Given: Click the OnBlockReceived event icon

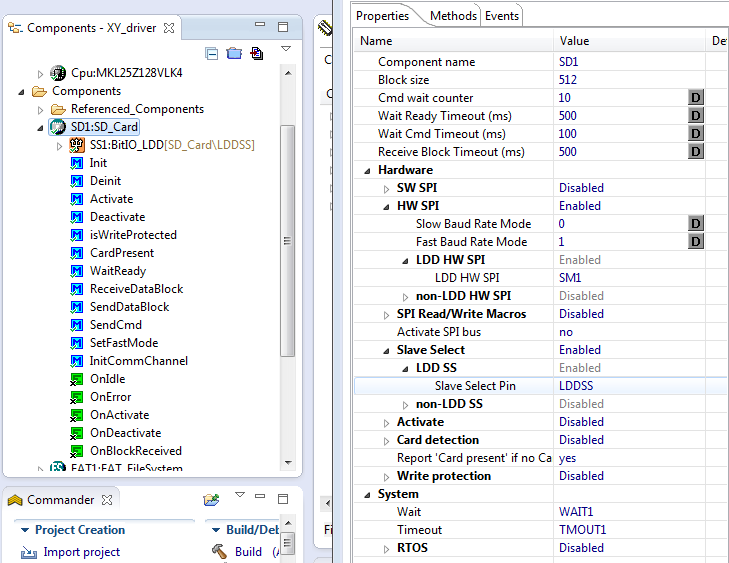Looking at the screenshot, I should (76, 451).
